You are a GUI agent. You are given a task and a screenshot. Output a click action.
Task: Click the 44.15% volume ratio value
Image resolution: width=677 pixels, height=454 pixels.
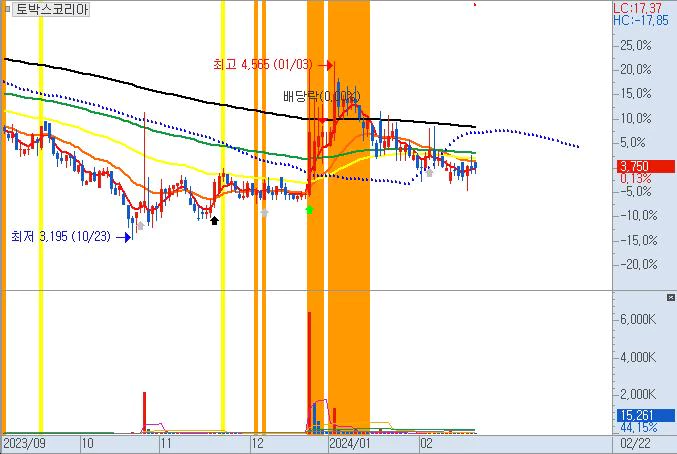(x=639, y=427)
